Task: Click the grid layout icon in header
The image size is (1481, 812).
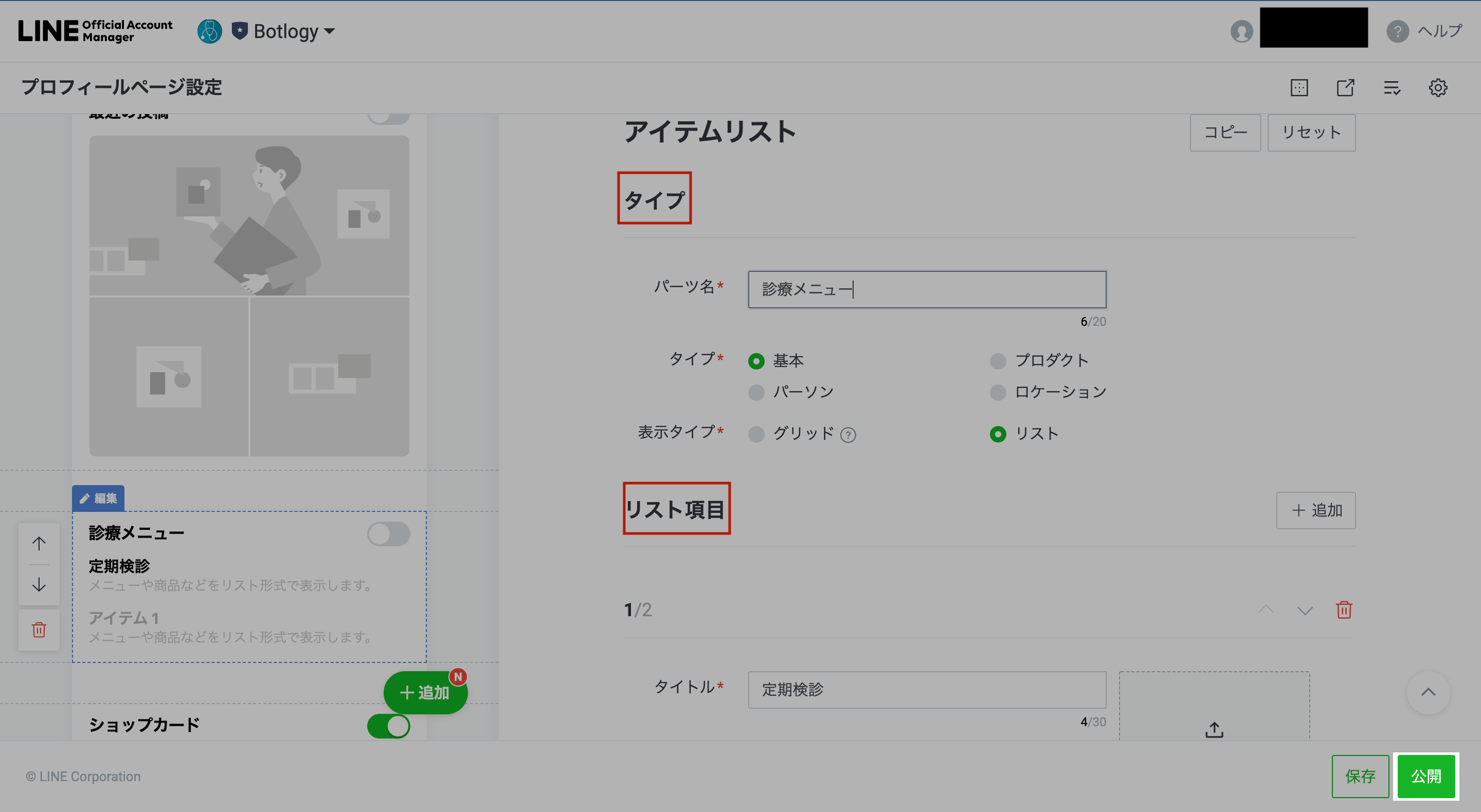Action: click(1299, 88)
